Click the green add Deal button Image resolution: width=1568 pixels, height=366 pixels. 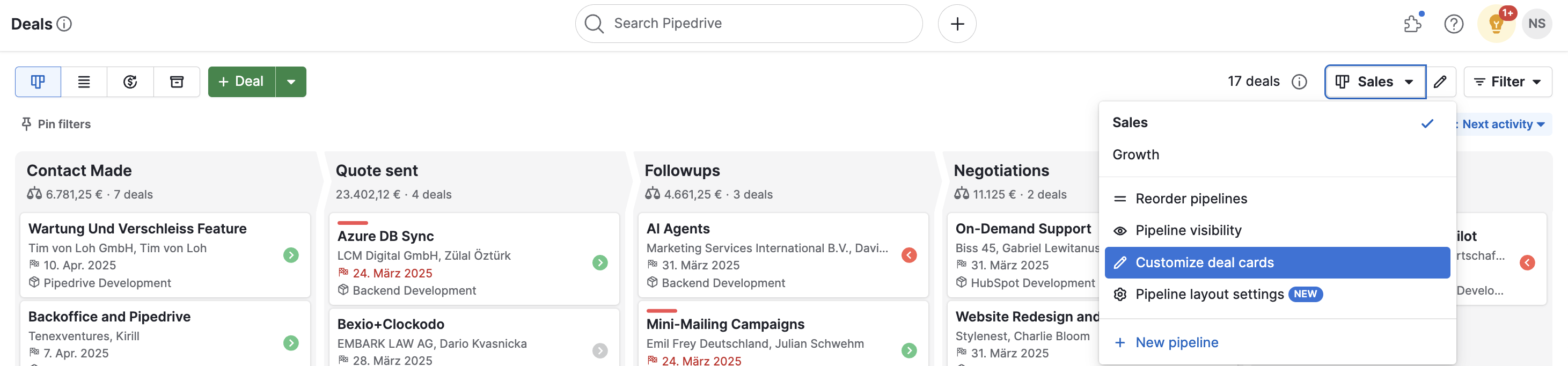[241, 82]
